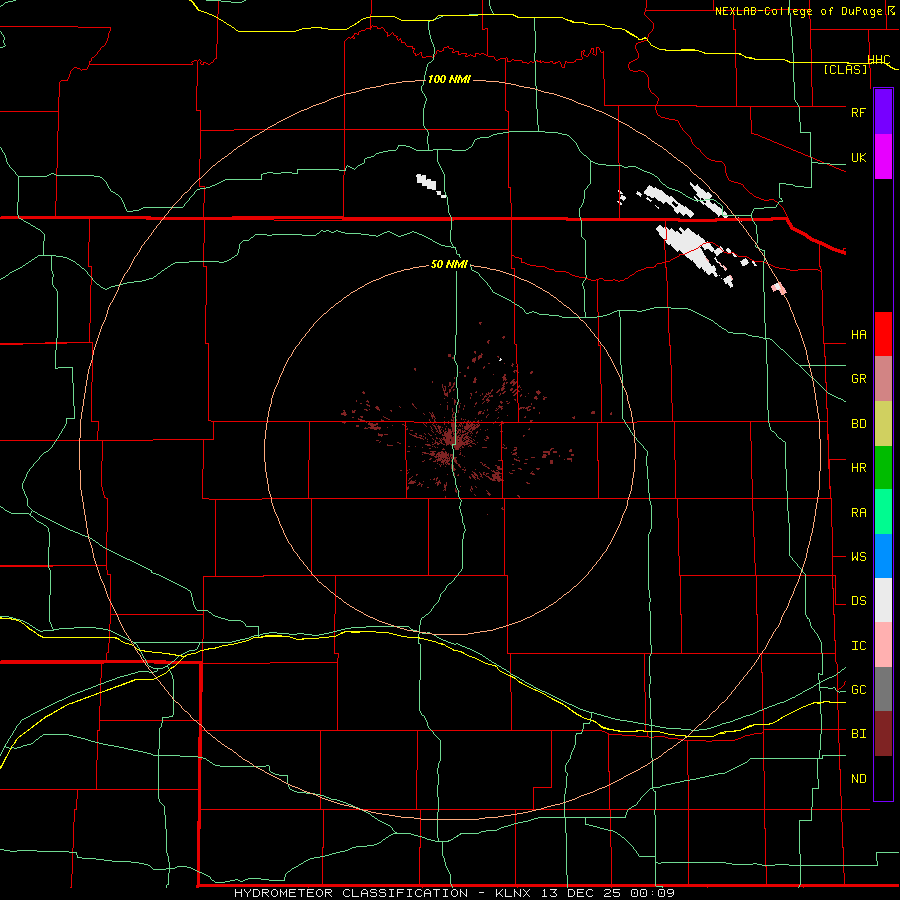Click the HHC product code text

point(879,60)
